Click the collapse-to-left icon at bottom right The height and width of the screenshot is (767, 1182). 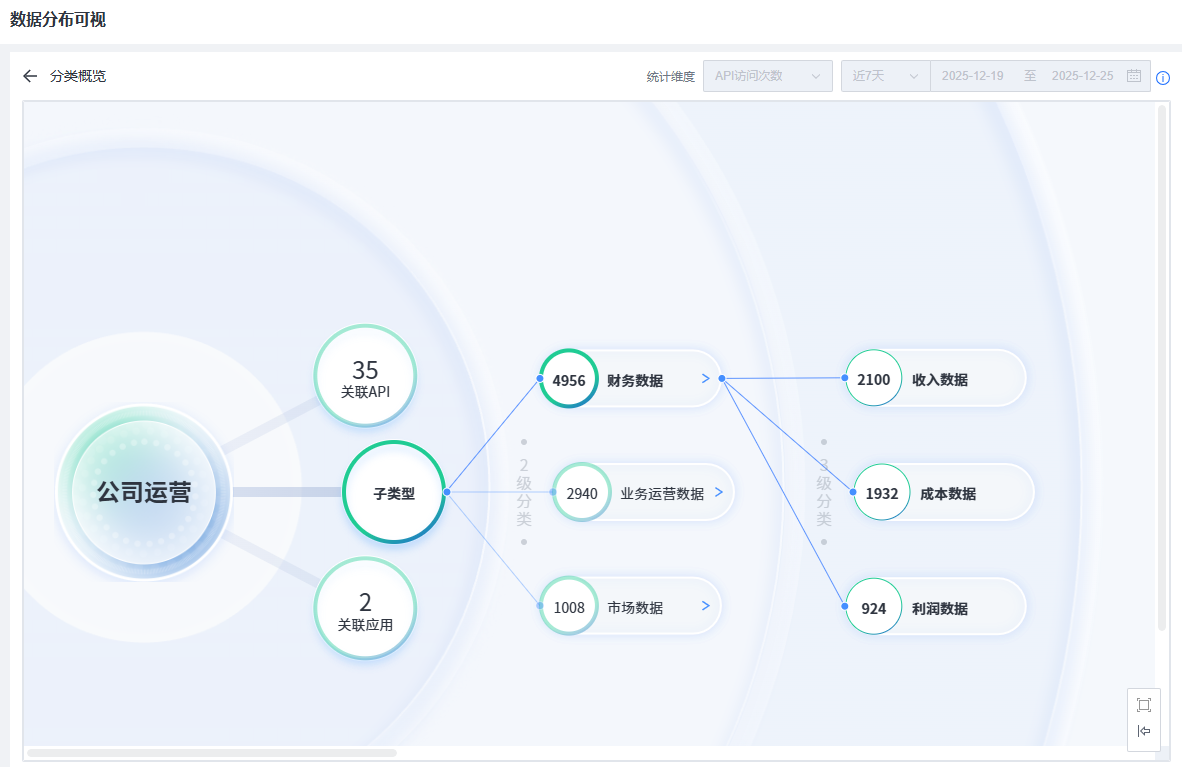[1144, 731]
